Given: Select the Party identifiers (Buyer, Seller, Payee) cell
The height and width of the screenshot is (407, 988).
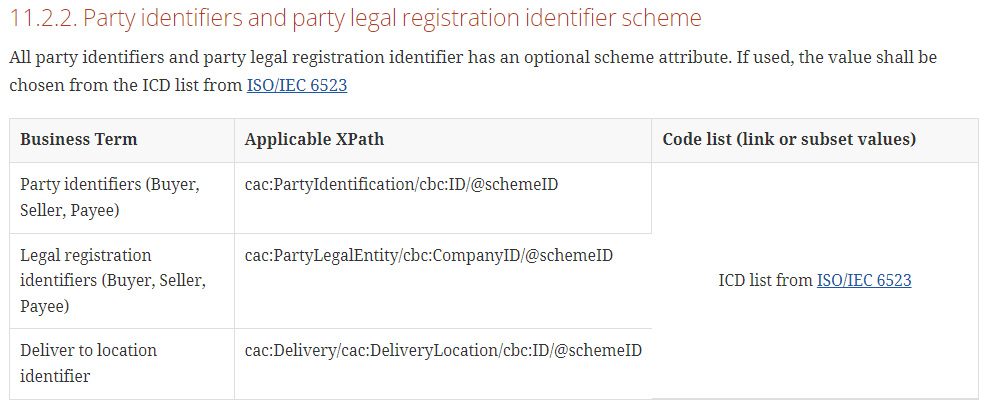Looking at the screenshot, I should [x=122, y=198].
